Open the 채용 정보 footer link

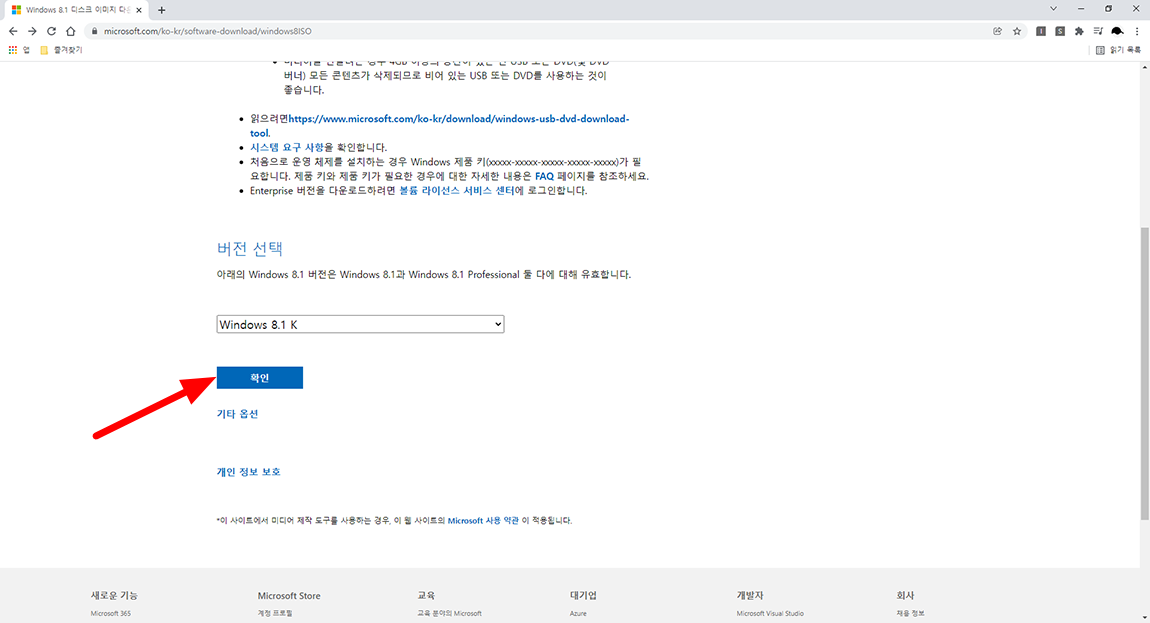pyautogui.click(x=910, y=613)
